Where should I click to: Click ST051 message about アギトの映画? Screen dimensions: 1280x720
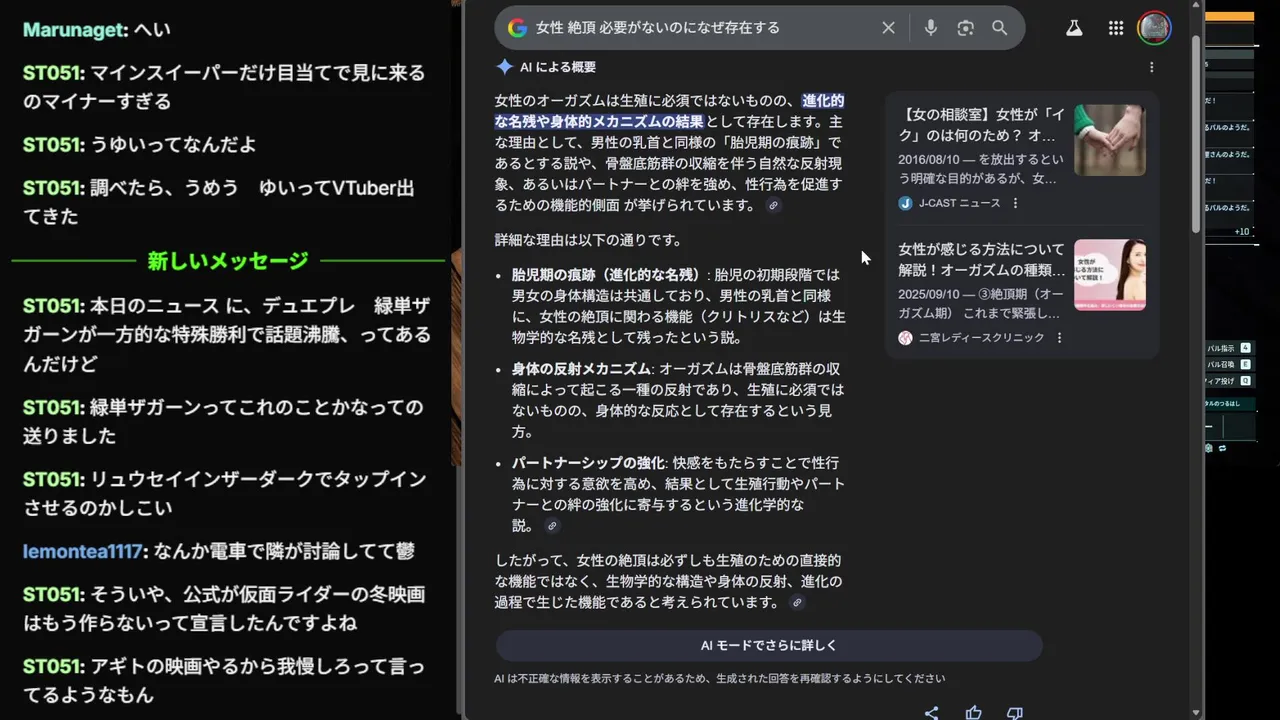[224, 681]
